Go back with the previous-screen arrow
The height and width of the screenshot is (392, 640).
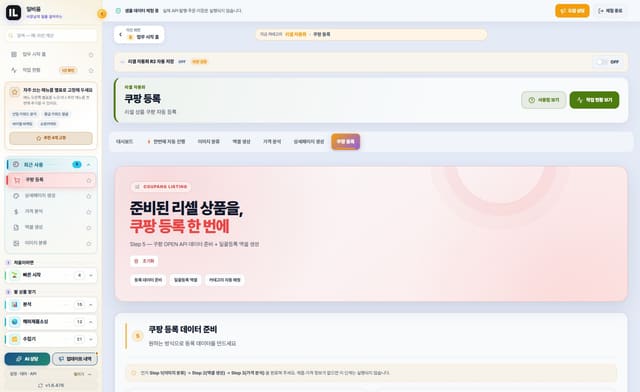[x=120, y=34]
